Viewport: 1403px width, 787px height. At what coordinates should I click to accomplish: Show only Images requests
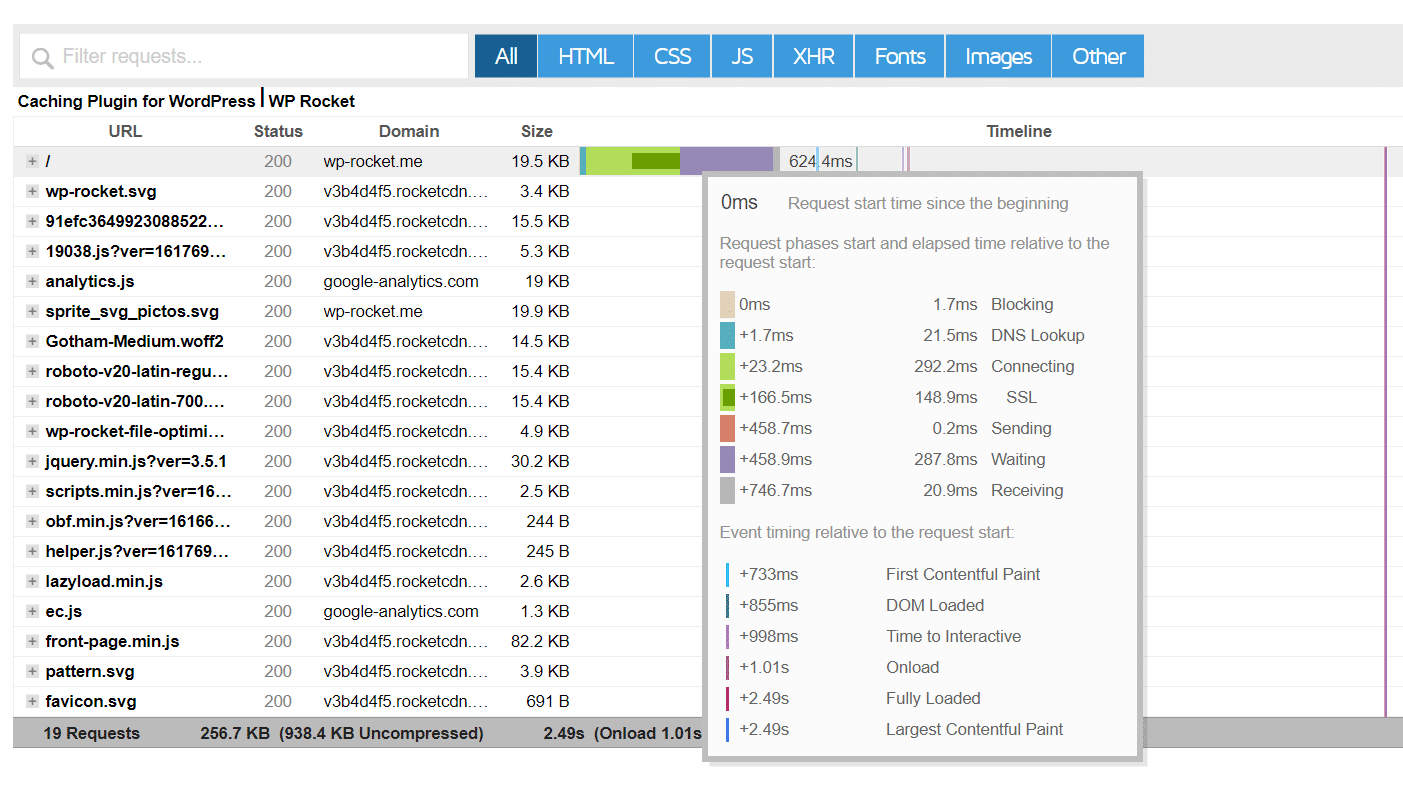coord(997,57)
